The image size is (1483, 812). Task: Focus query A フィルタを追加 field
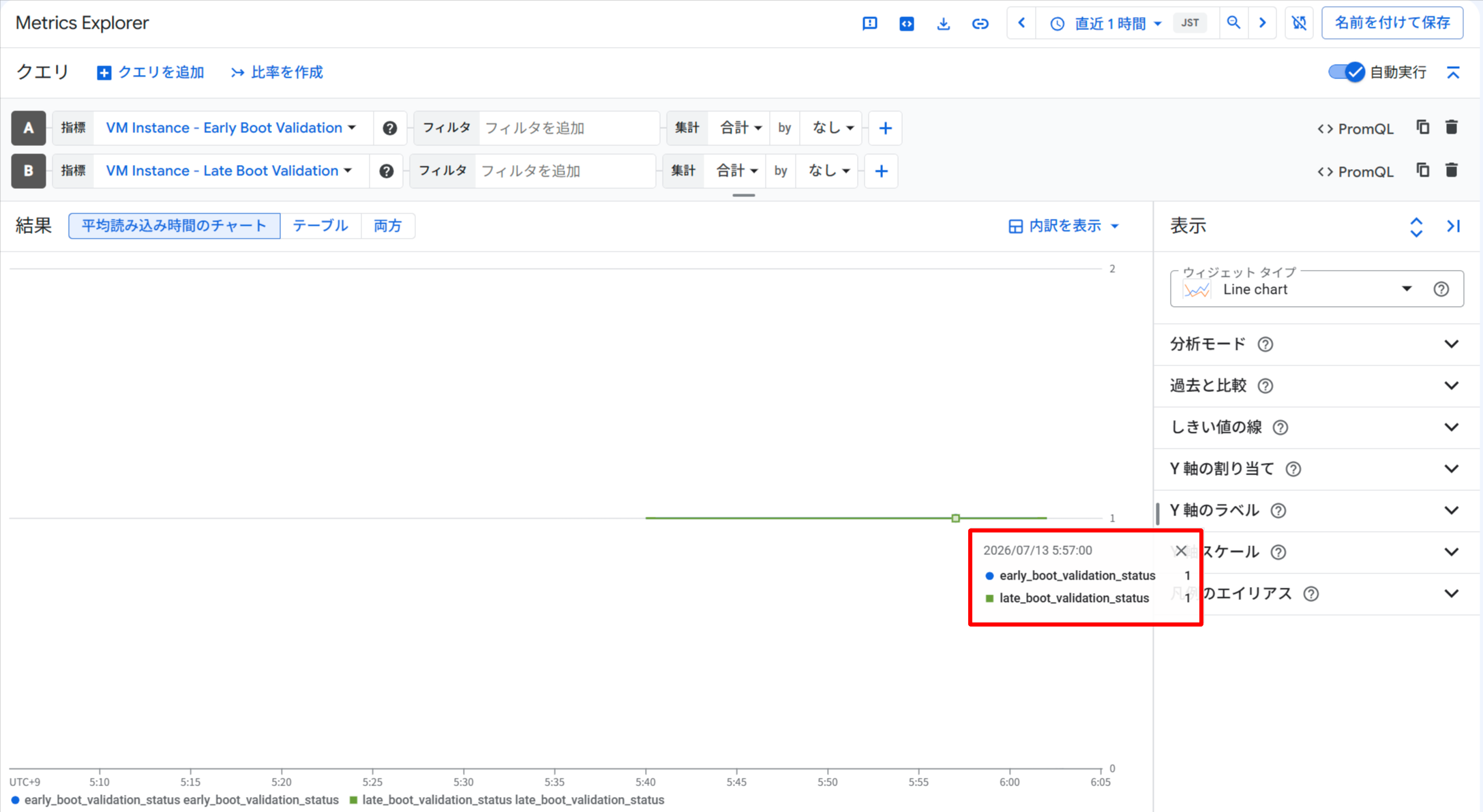tap(568, 128)
